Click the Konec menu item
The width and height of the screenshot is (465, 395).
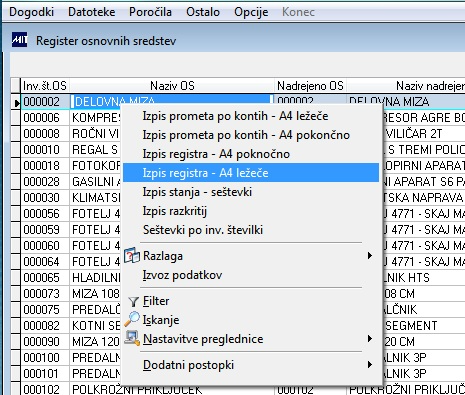(298, 12)
